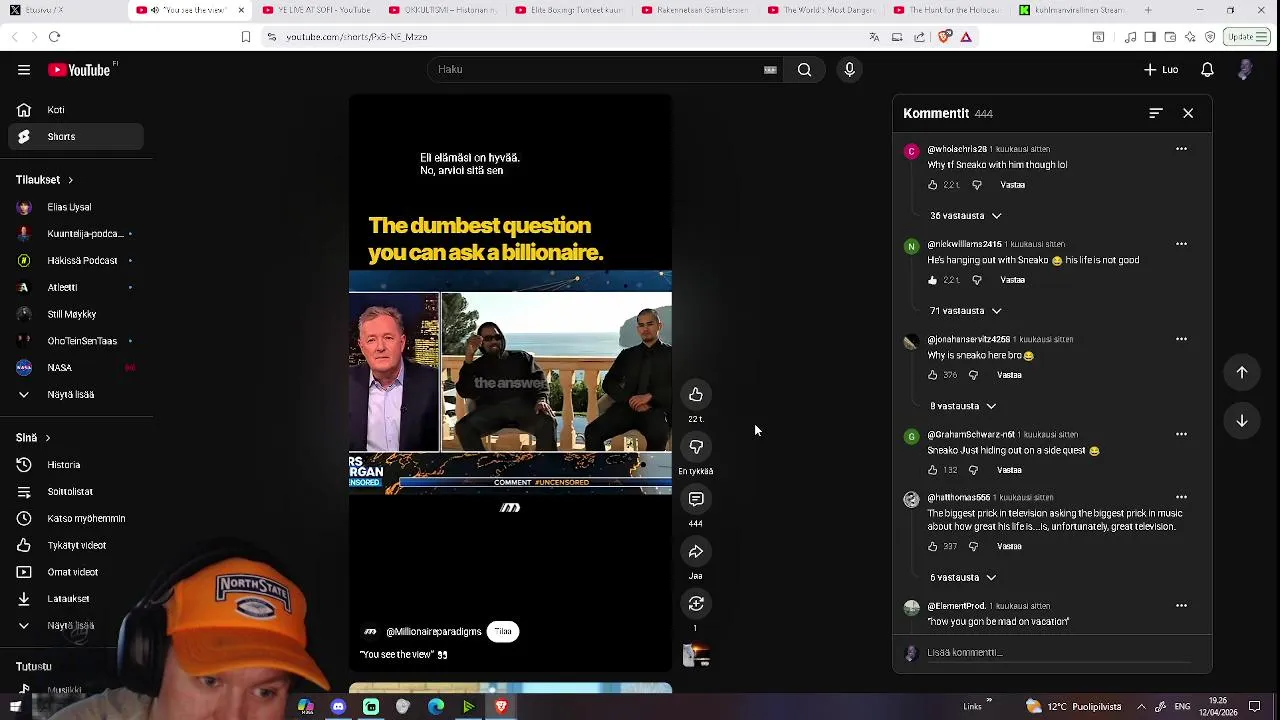This screenshot has height=720, width=1280.
Task: Bookmark this page with the bookmark icon
Action: click(246, 37)
